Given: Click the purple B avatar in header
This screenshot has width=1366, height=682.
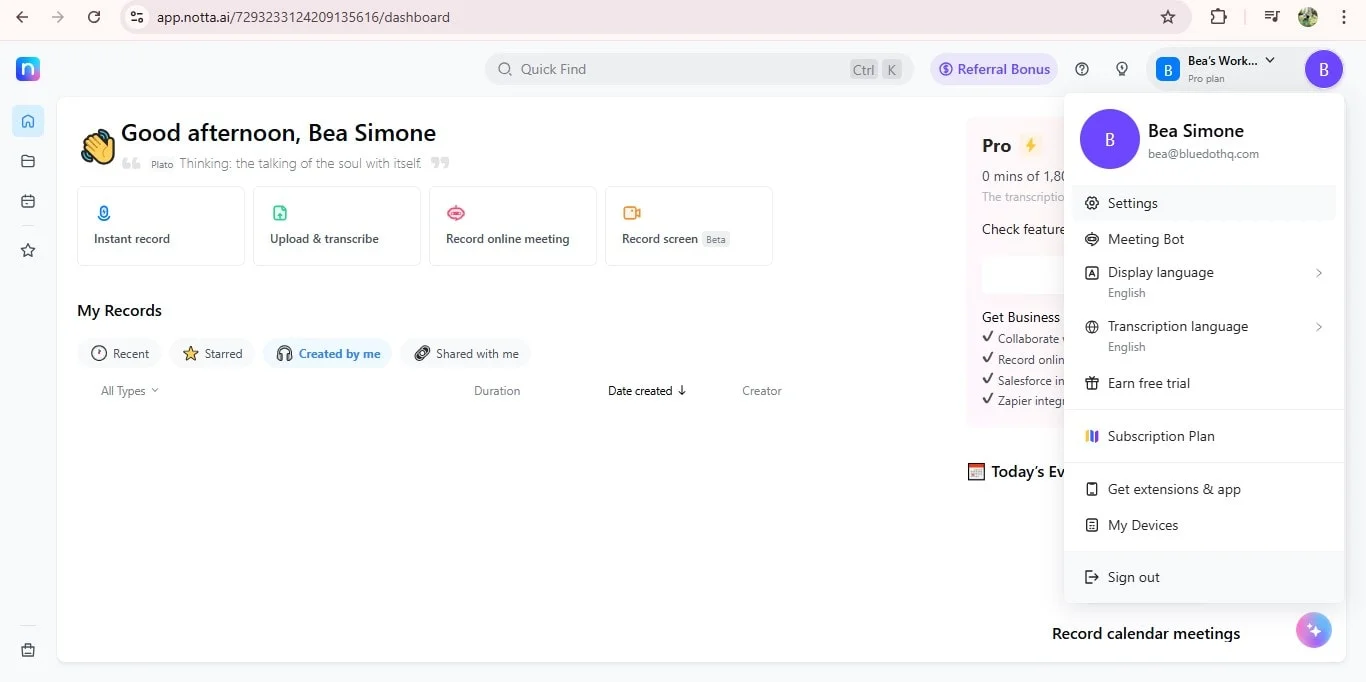Looking at the screenshot, I should pyautogui.click(x=1324, y=69).
